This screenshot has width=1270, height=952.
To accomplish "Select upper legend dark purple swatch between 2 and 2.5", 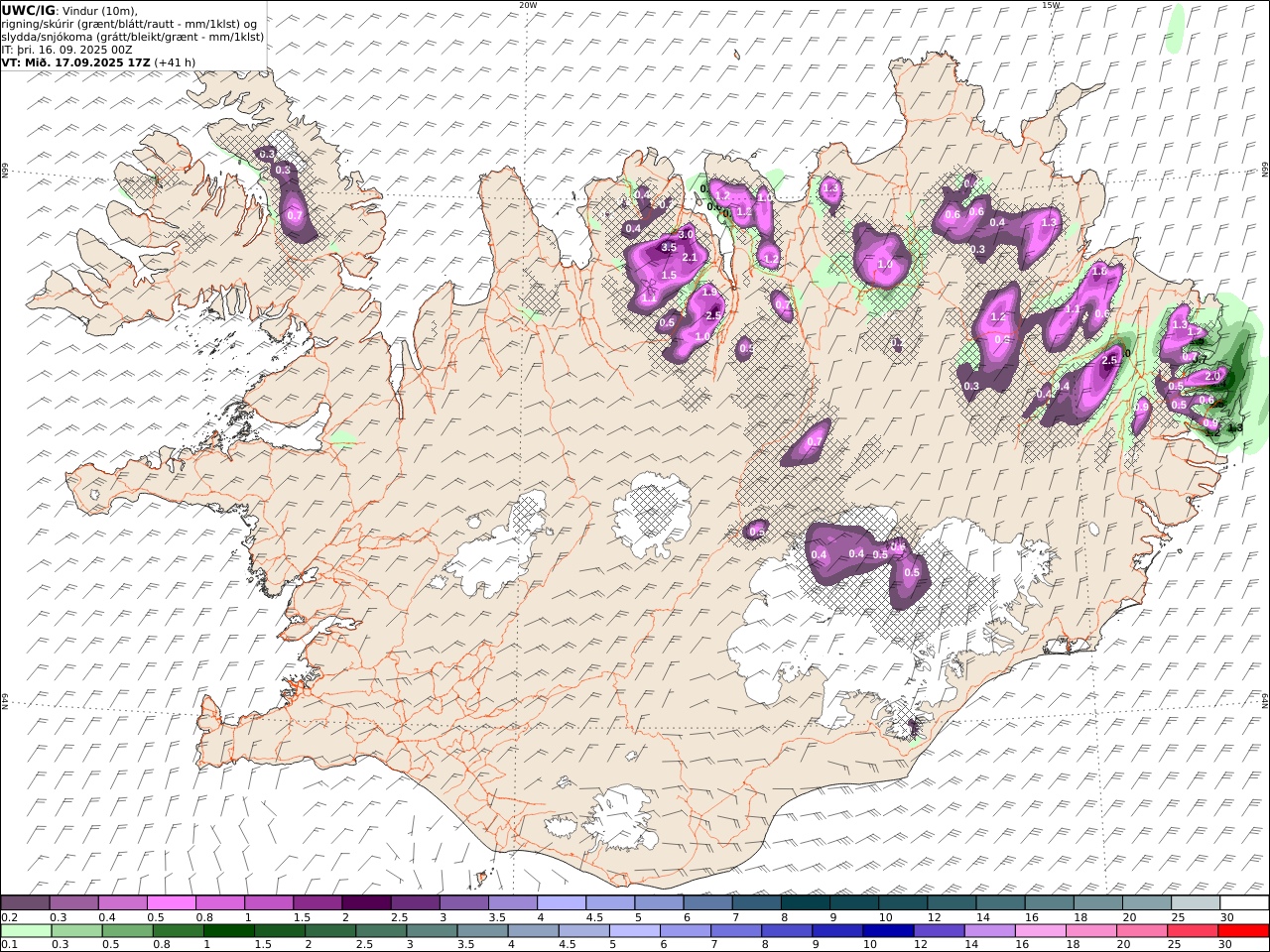I will (367, 903).
